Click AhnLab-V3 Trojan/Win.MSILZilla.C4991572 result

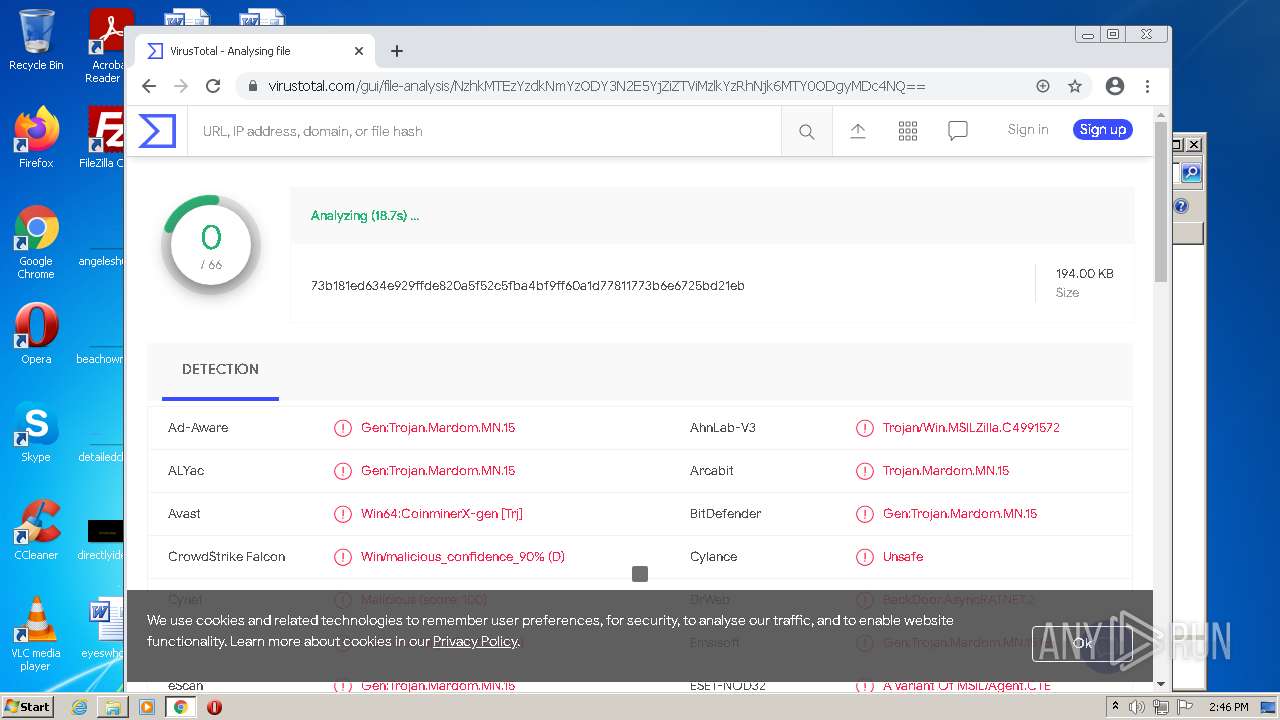click(971, 428)
